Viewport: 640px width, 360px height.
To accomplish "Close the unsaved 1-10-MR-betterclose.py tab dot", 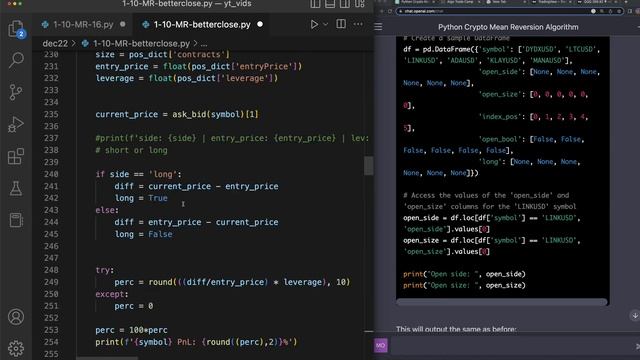I will [260, 24].
